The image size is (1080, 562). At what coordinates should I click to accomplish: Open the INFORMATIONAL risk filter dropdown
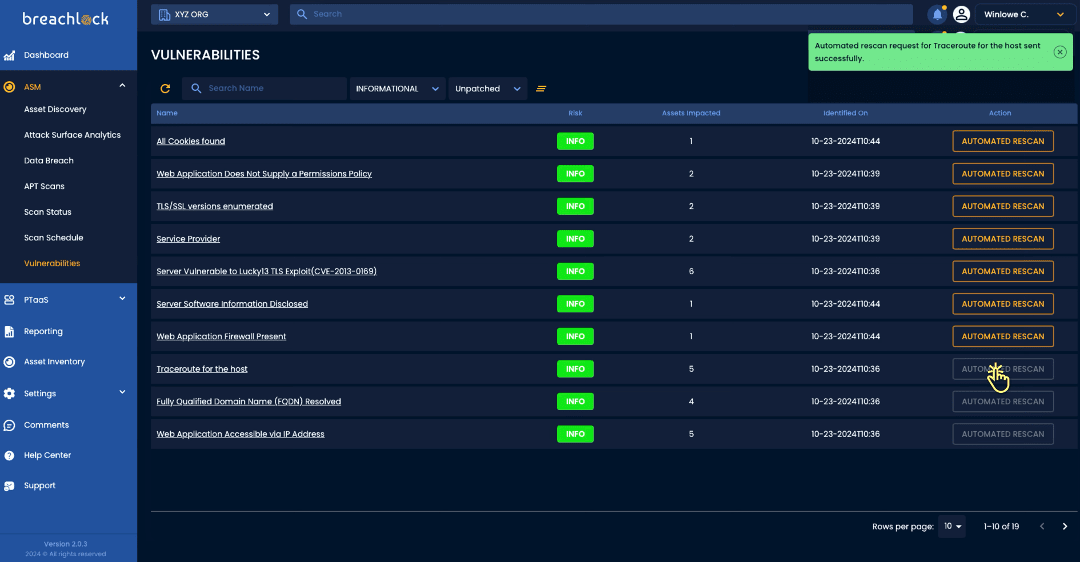[397, 89]
